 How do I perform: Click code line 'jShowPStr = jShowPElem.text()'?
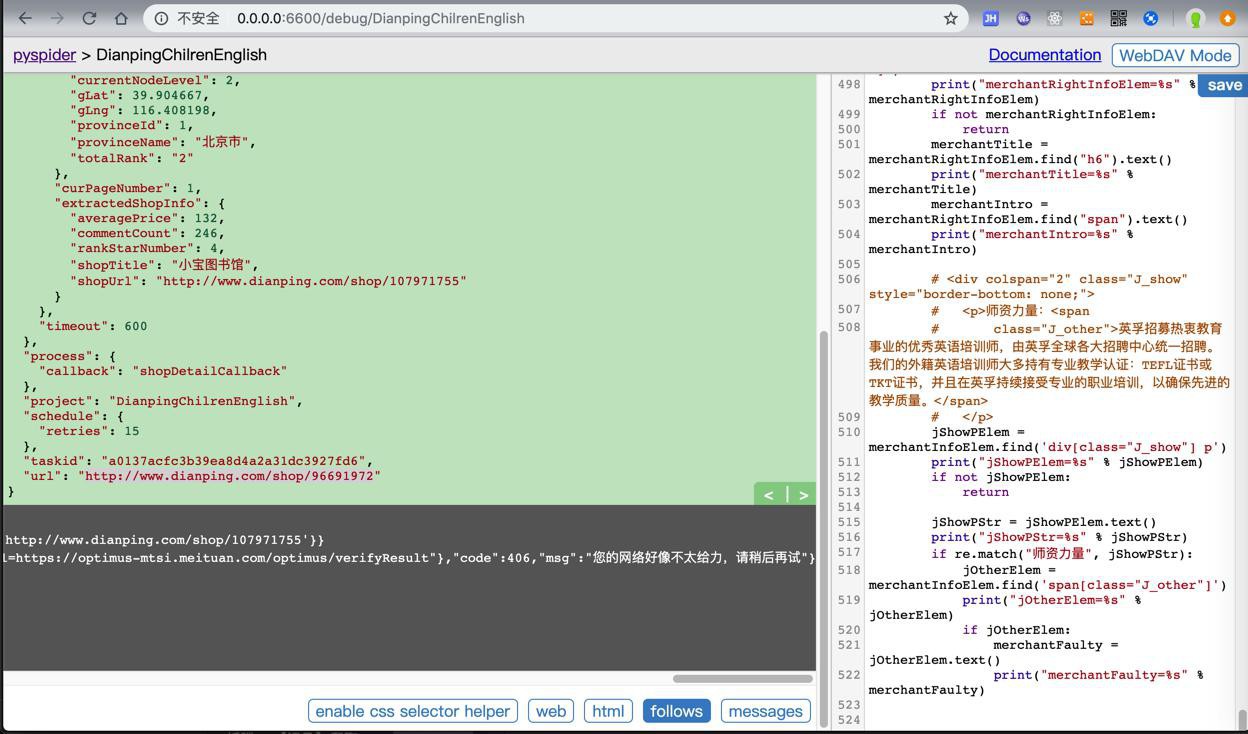(x=1044, y=522)
